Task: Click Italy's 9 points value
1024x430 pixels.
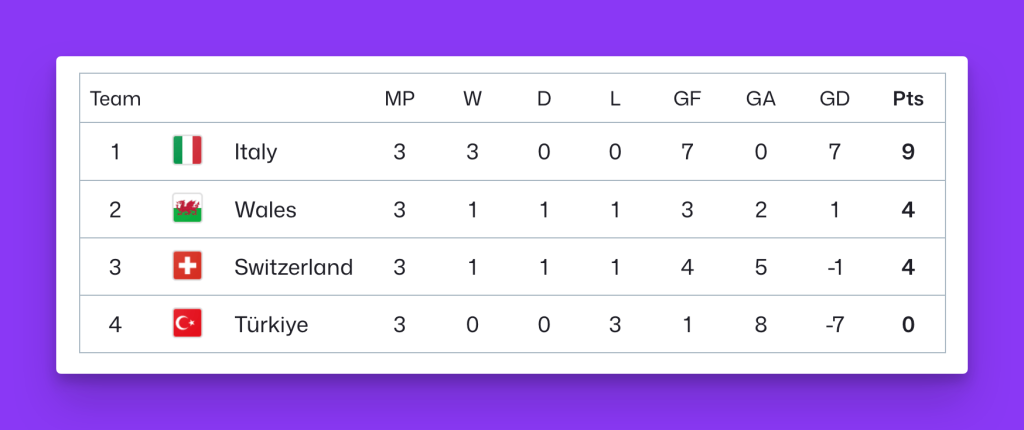Action: pyautogui.click(x=908, y=152)
